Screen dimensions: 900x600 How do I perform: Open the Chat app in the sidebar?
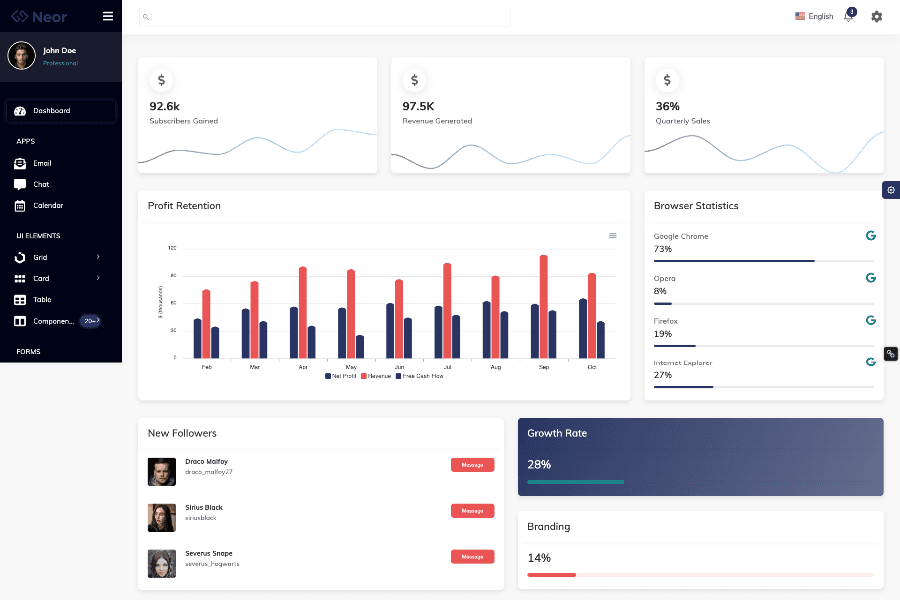[x=43, y=184]
